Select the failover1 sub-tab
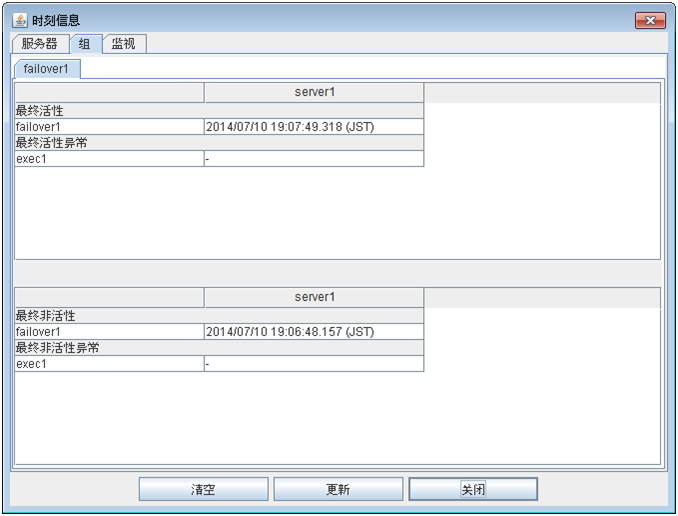 [46, 69]
